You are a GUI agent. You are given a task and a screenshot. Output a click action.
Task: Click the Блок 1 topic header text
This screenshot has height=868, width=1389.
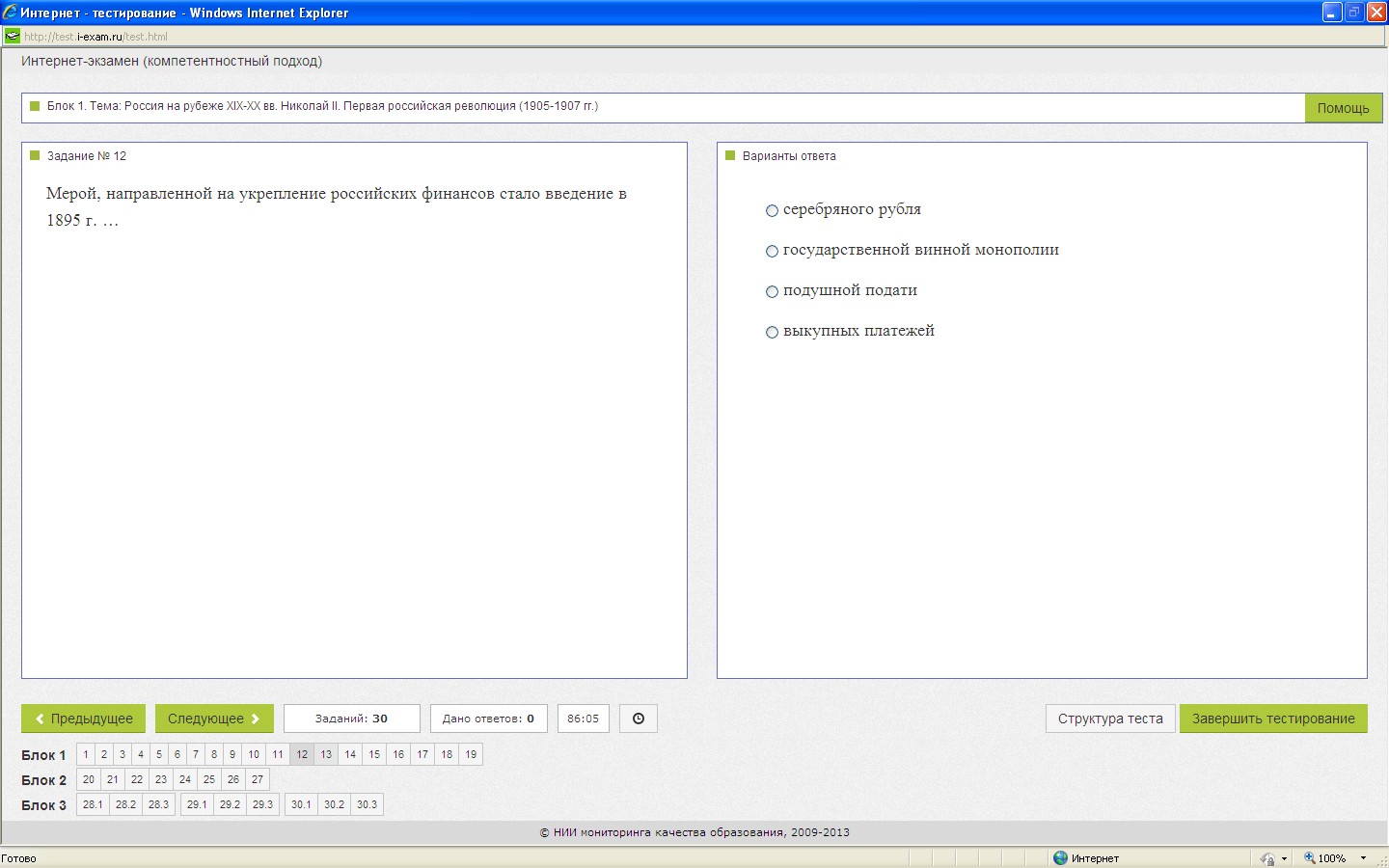(x=322, y=106)
